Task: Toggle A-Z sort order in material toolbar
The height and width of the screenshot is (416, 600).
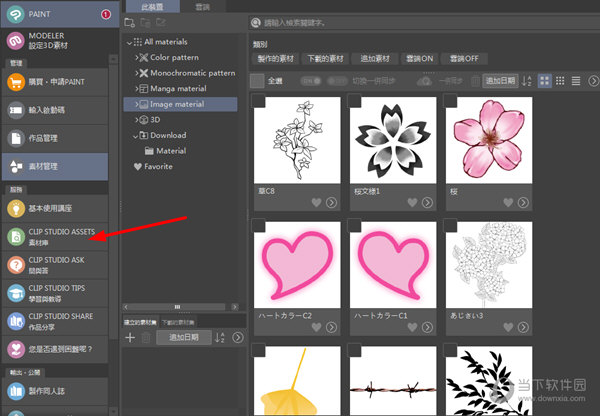Action: click(x=527, y=81)
